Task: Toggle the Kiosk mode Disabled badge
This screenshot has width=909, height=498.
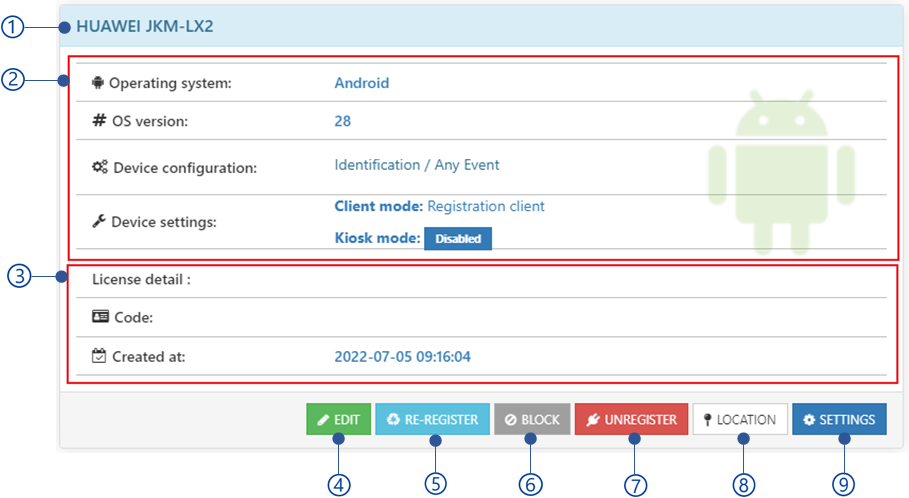Action: 458,238
